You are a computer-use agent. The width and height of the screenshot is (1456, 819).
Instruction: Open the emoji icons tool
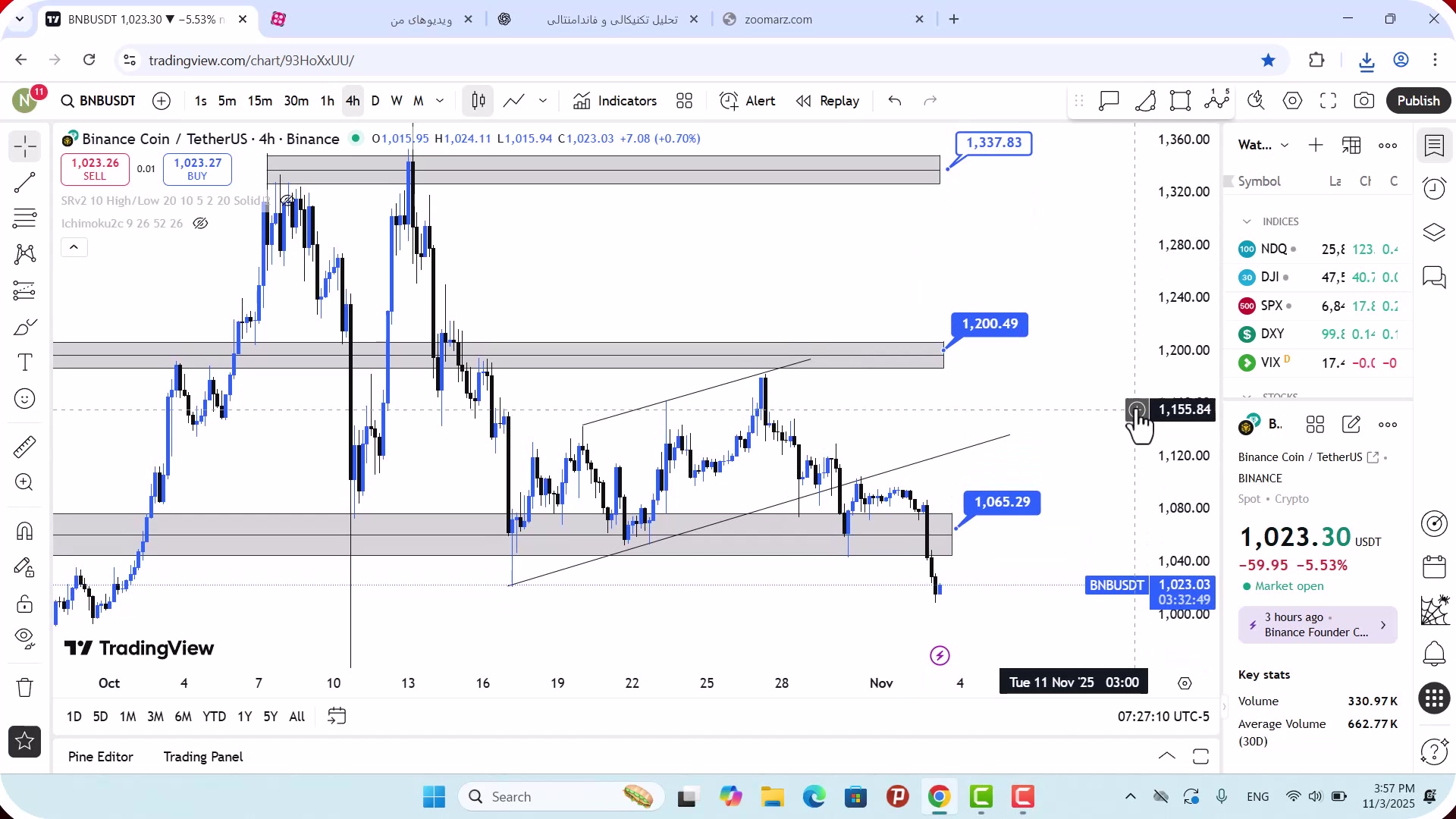pyautogui.click(x=24, y=399)
